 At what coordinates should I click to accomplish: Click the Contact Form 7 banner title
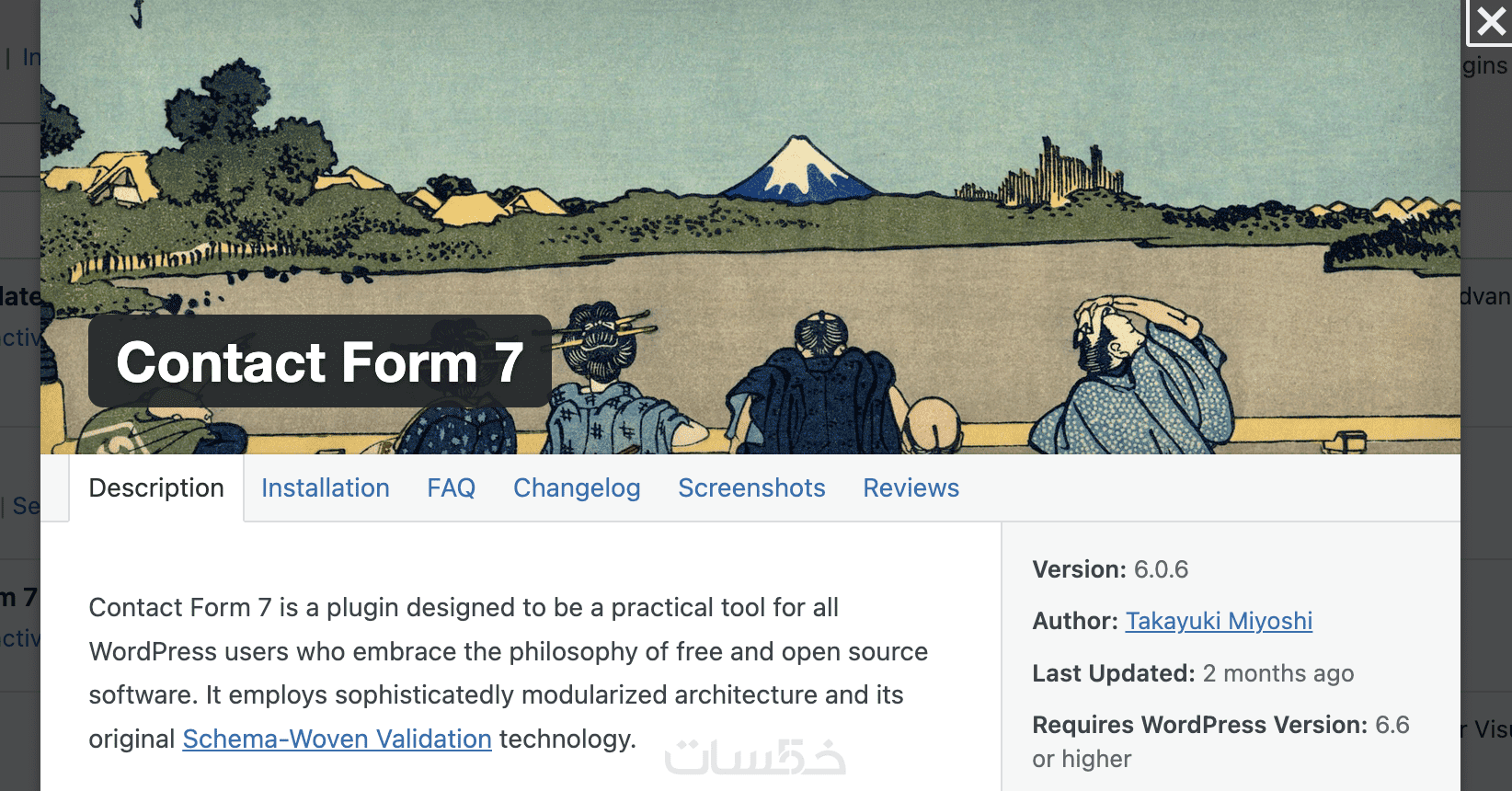[x=319, y=361]
